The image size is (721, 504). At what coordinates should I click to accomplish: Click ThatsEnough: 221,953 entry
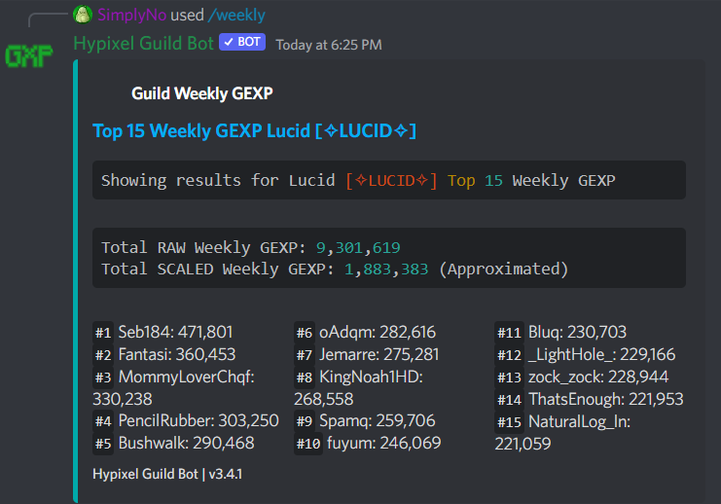pos(606,399)
